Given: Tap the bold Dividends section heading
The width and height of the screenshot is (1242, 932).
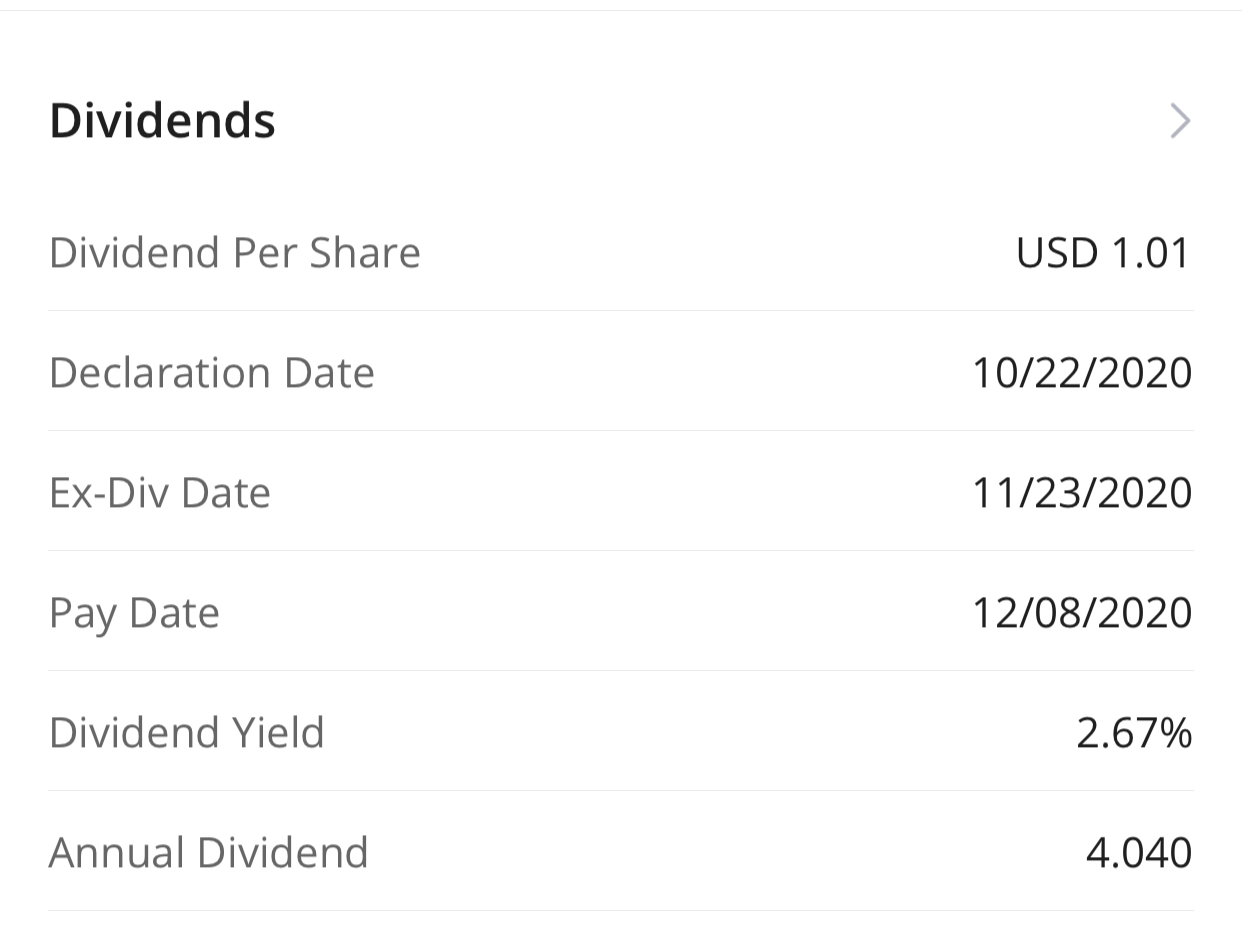Looking at the screenshot, I should pos(162,121).
